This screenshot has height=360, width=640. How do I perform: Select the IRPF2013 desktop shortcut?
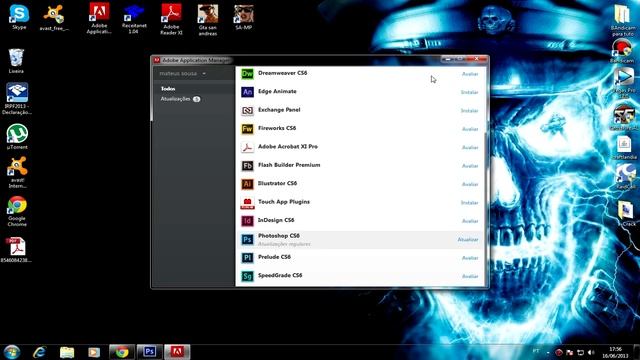click(17, 99)
